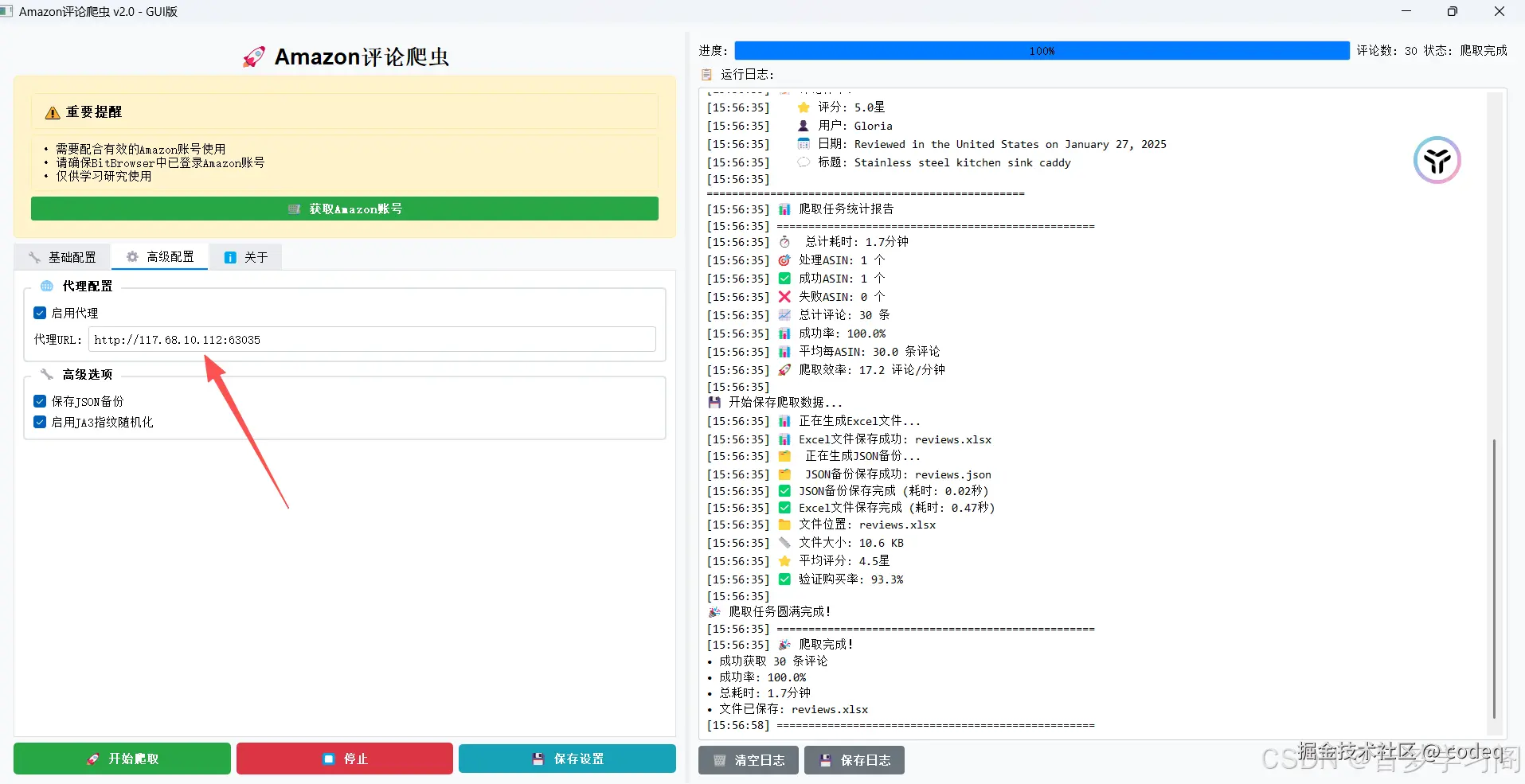Click the calendar icon on the 日期 log line

click(804, 144)
